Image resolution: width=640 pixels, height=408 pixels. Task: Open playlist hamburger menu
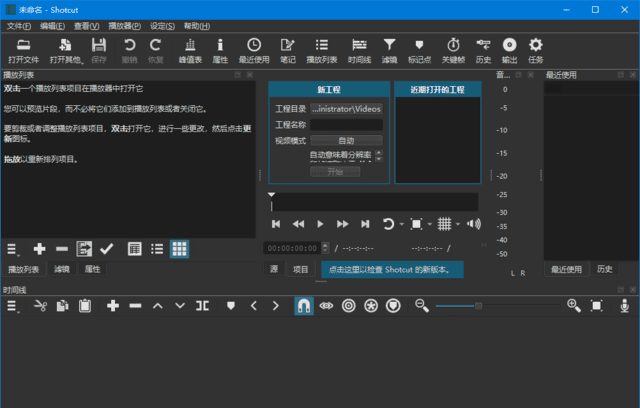click(x=12, y=249)
